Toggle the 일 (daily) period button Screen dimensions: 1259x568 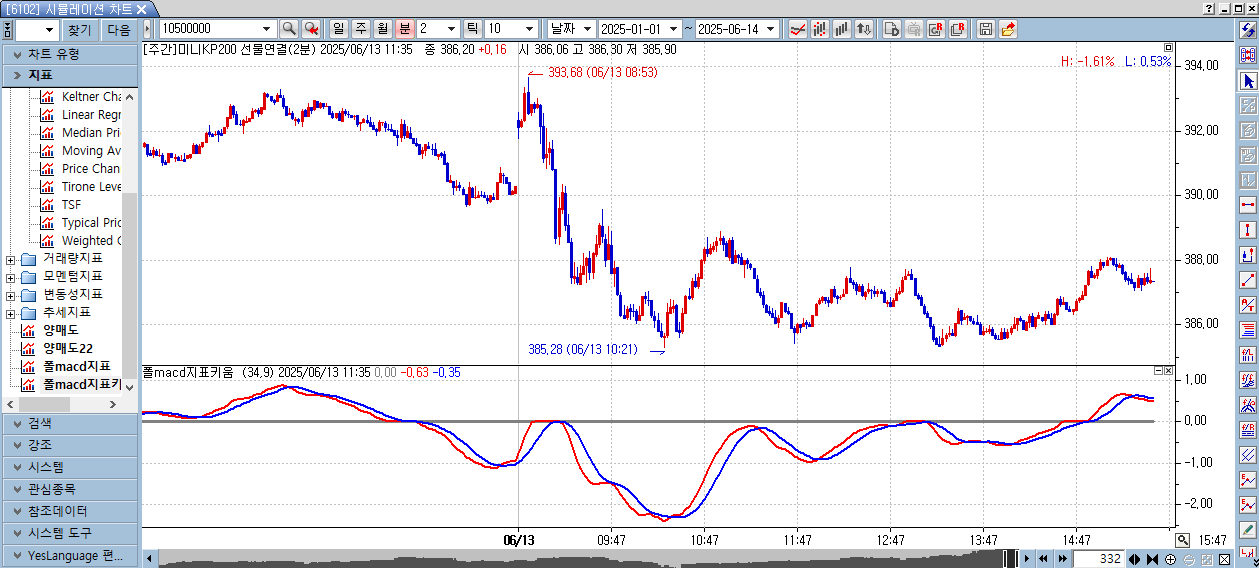click(x=338, y=29)
